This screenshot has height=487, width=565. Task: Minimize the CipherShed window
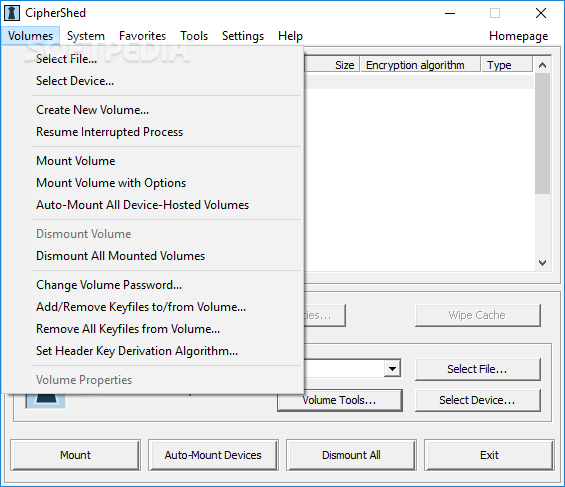tap(450, 13)
